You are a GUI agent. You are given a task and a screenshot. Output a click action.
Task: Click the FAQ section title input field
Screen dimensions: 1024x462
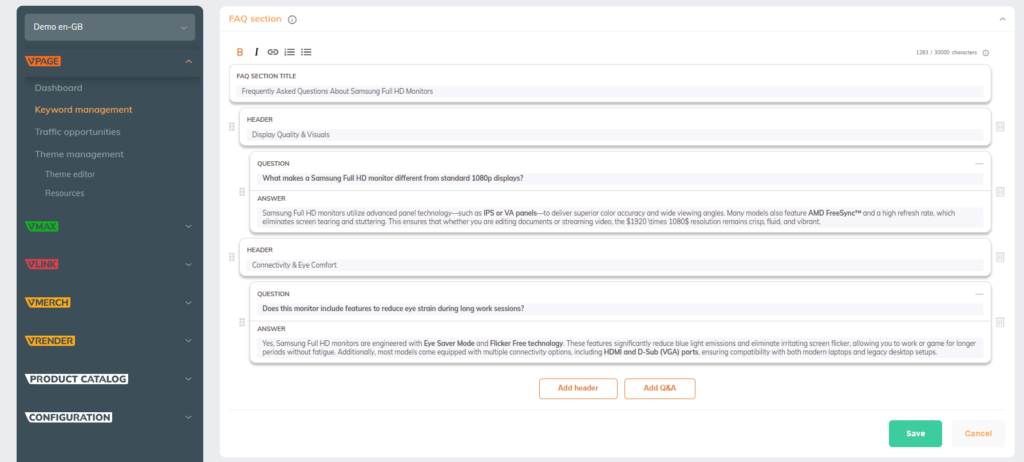point(610,91)
